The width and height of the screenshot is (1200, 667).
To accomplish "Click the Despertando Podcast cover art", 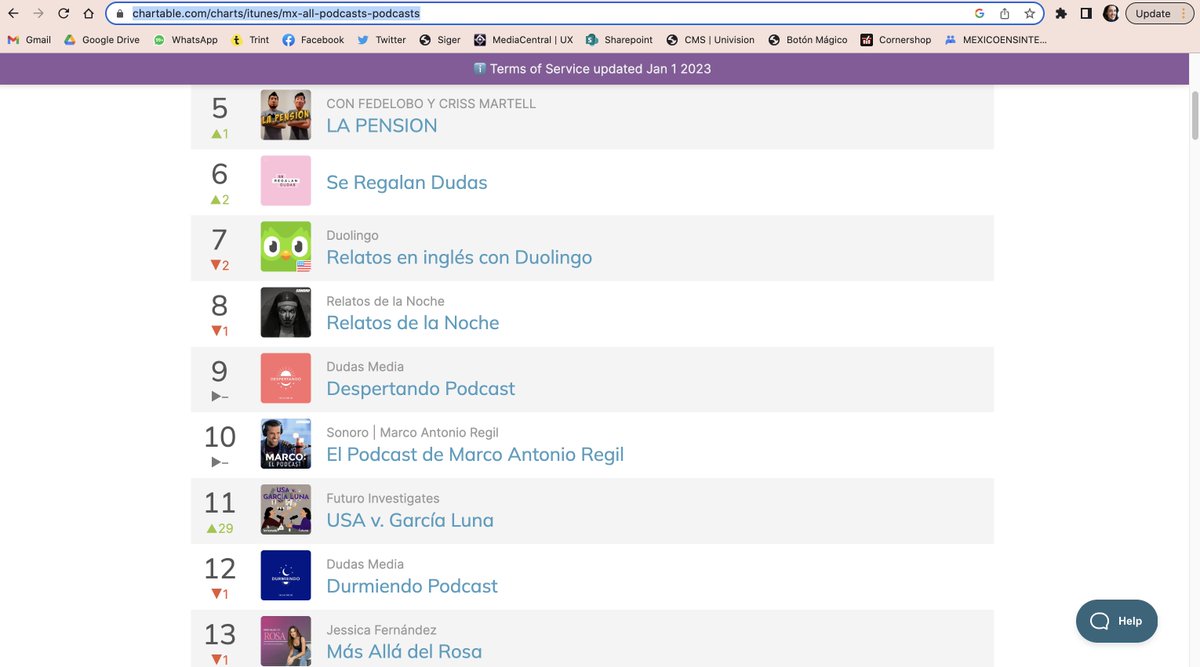I will coord(285,378).
